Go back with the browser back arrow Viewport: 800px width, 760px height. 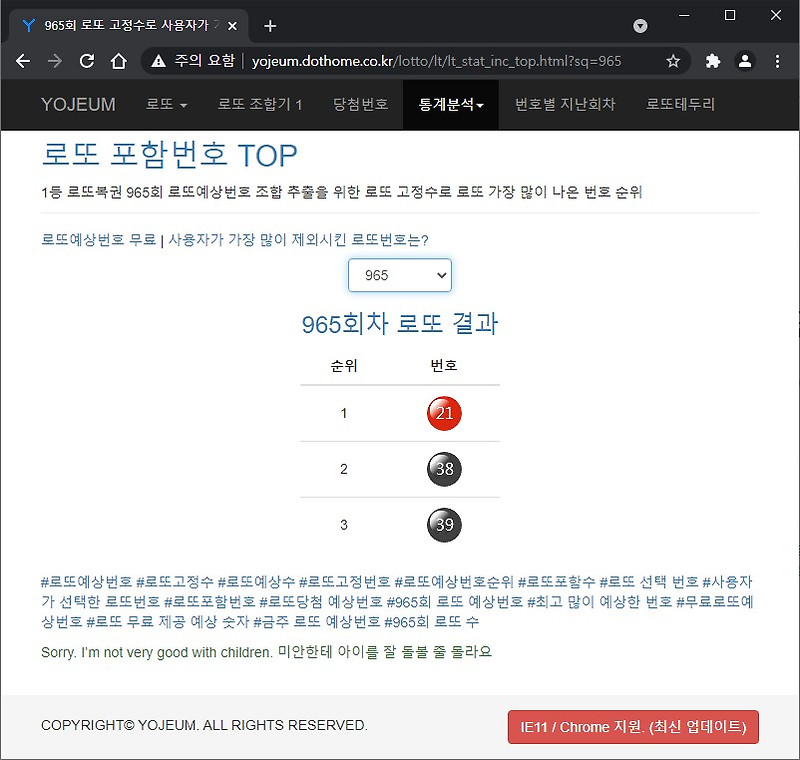coord(23,61)
